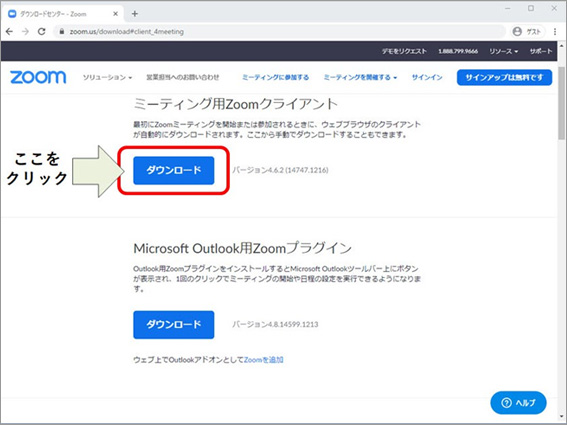Click サインイン link
The width and height of the screenshot is (567, 425).
click(427, 77)
